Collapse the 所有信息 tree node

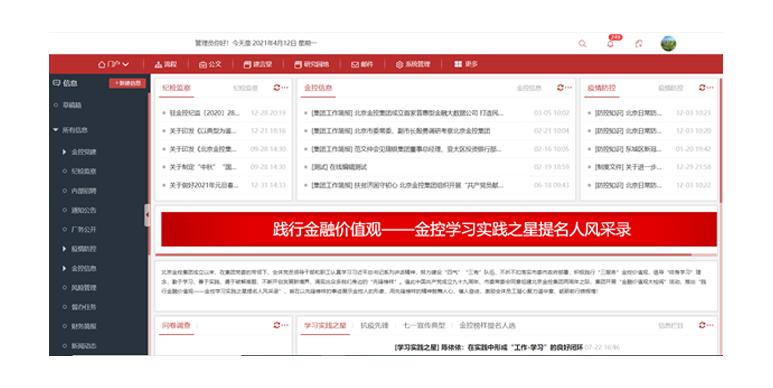click(56, 130)
